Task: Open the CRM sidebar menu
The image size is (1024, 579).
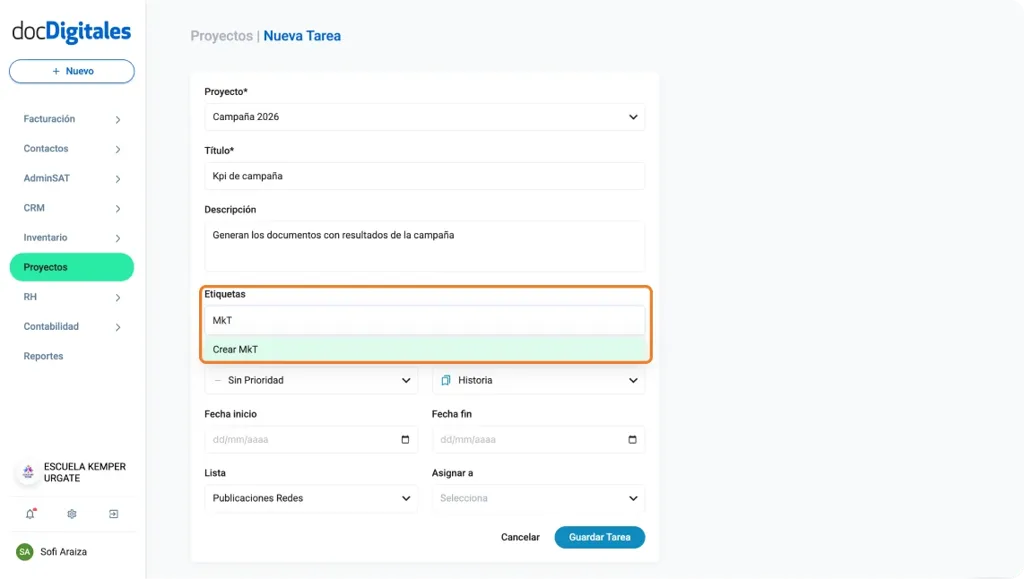Action: [x=70, y=207]
